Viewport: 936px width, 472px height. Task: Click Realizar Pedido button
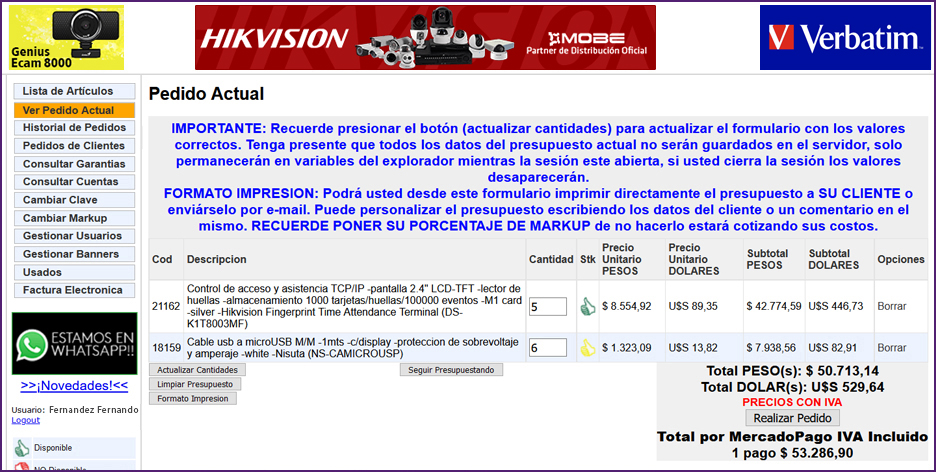coord(793,418)
